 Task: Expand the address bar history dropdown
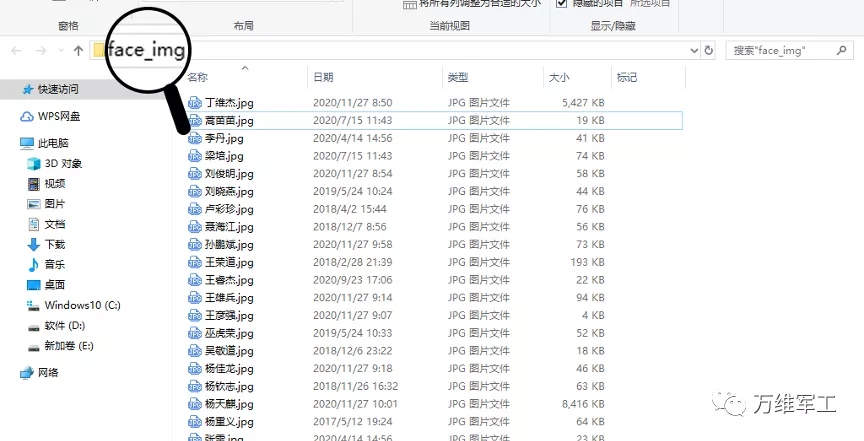pos(694,50)
